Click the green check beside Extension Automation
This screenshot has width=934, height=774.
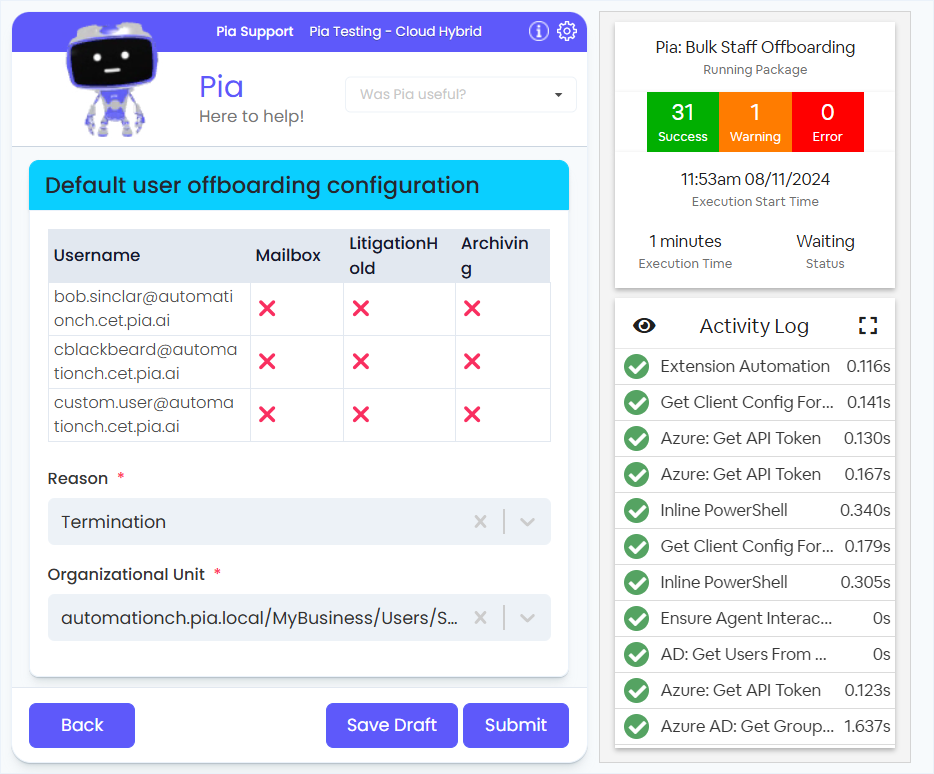point(637,366)
